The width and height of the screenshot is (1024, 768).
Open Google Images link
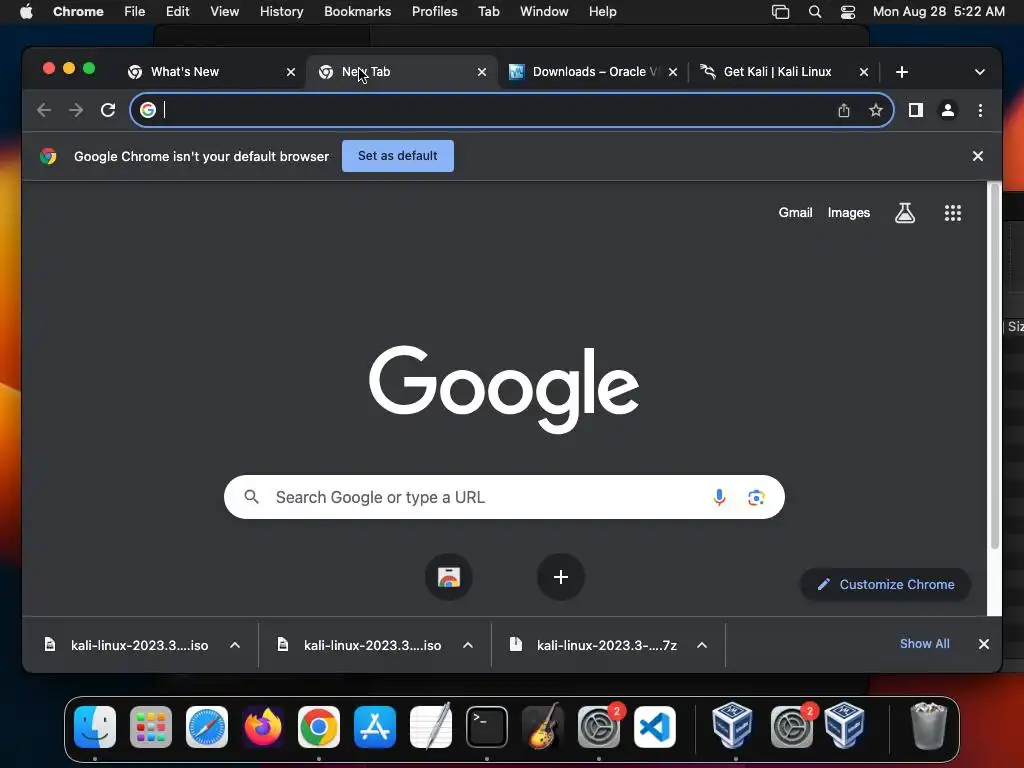[848, 213]
